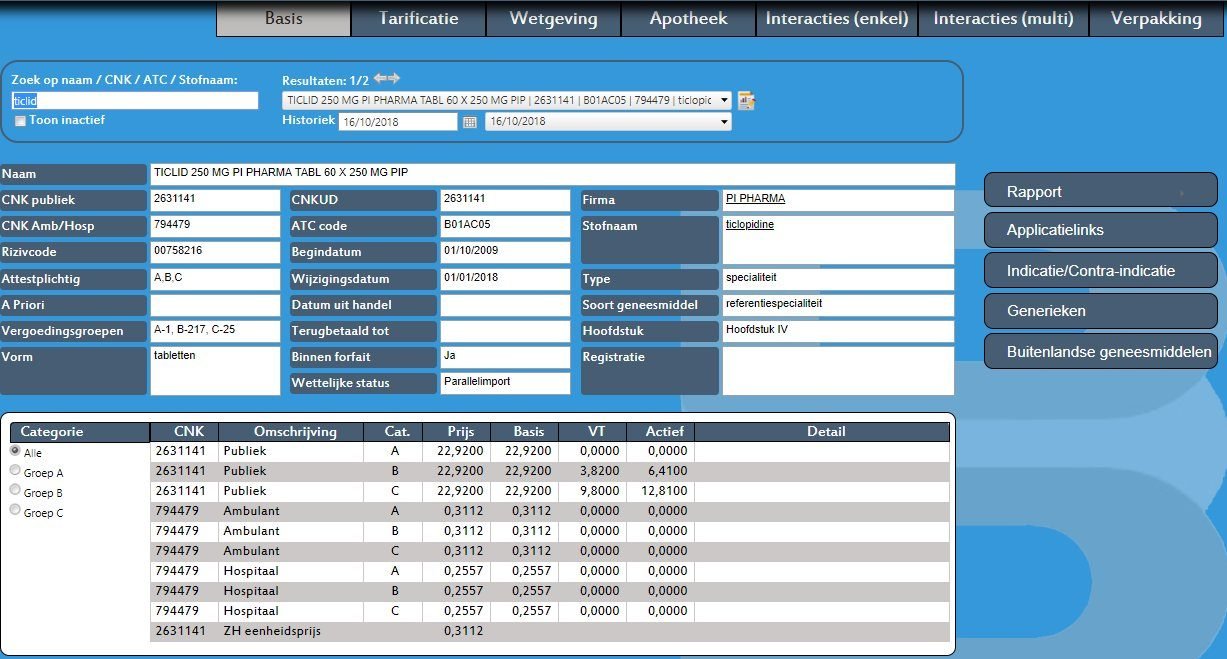Expand the TICLID product results dropdown
The height and width of the screenshot is (659, 1227).
(x=507, y=100)
